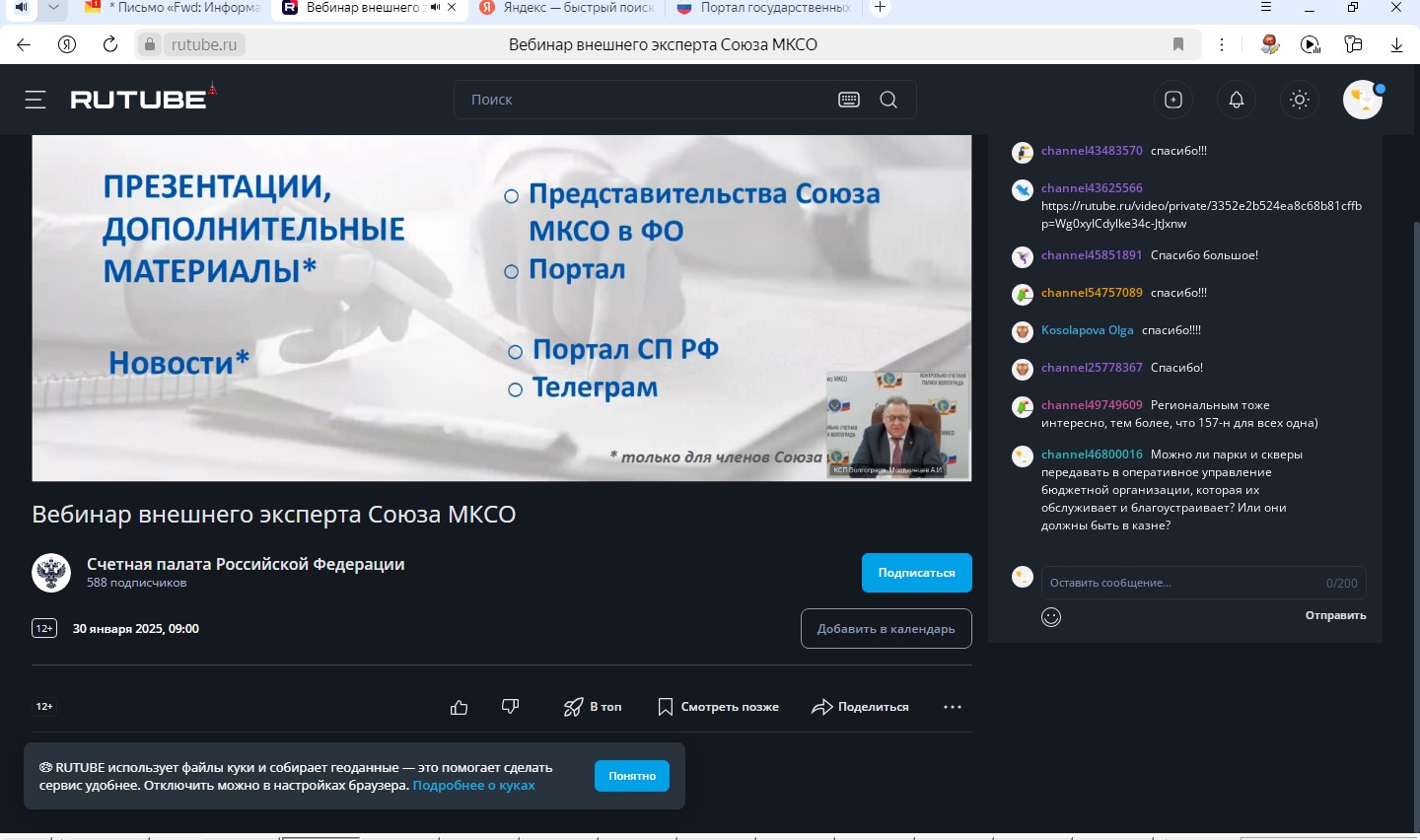The image size is (1420, 840).
Task: Go back with the browser arrow
Action: pyautogui.click(x=24, y=44)
